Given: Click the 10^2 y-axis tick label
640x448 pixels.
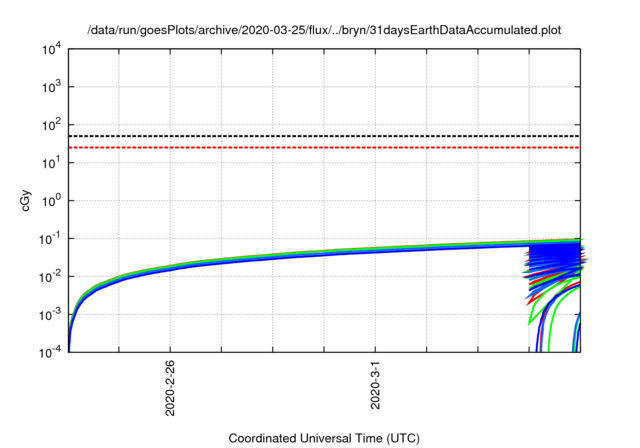Looking at the screenshot, I should pos(49,125).
